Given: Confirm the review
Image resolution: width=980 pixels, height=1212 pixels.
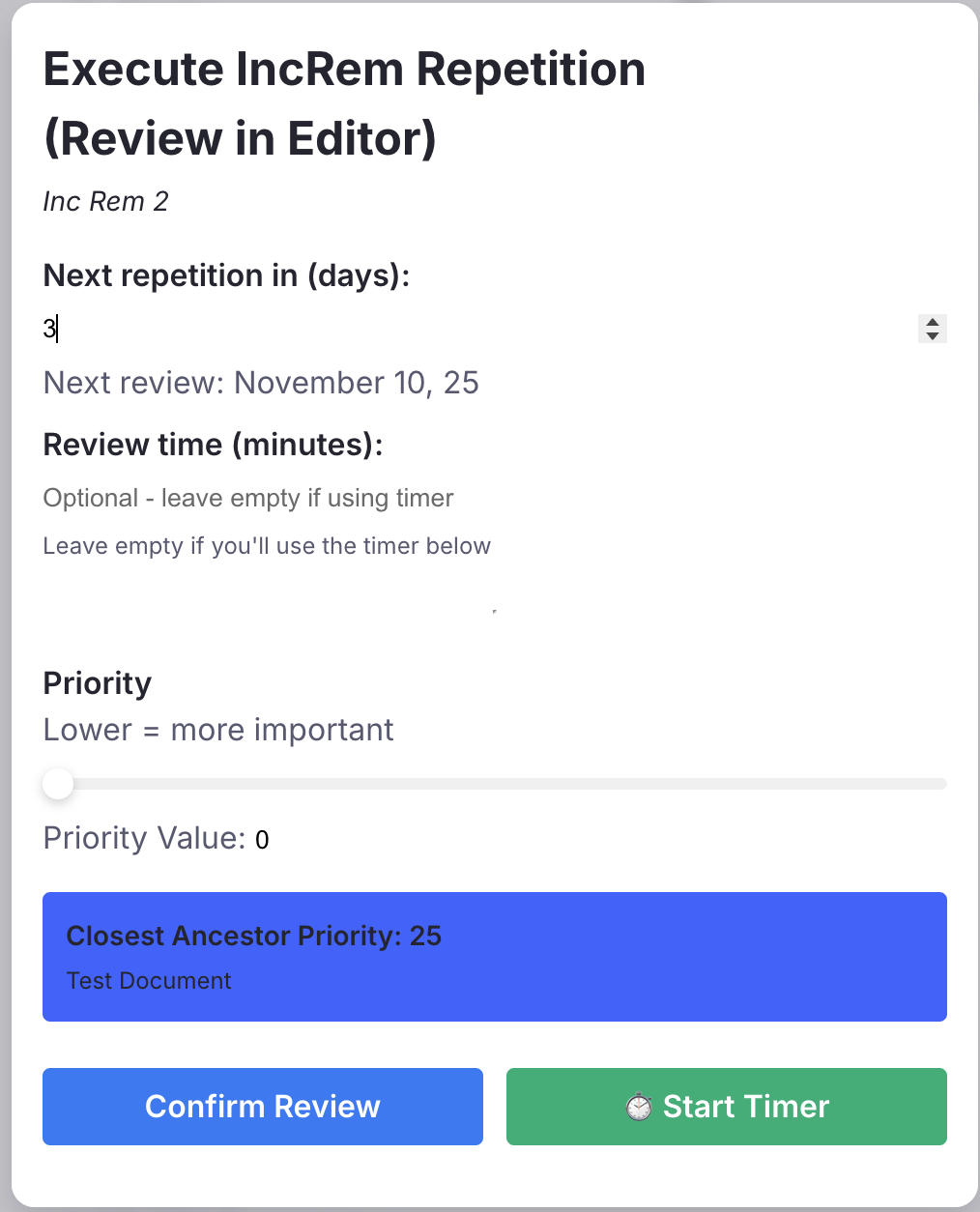Looking at the screenshot, I should (263, 1107).
